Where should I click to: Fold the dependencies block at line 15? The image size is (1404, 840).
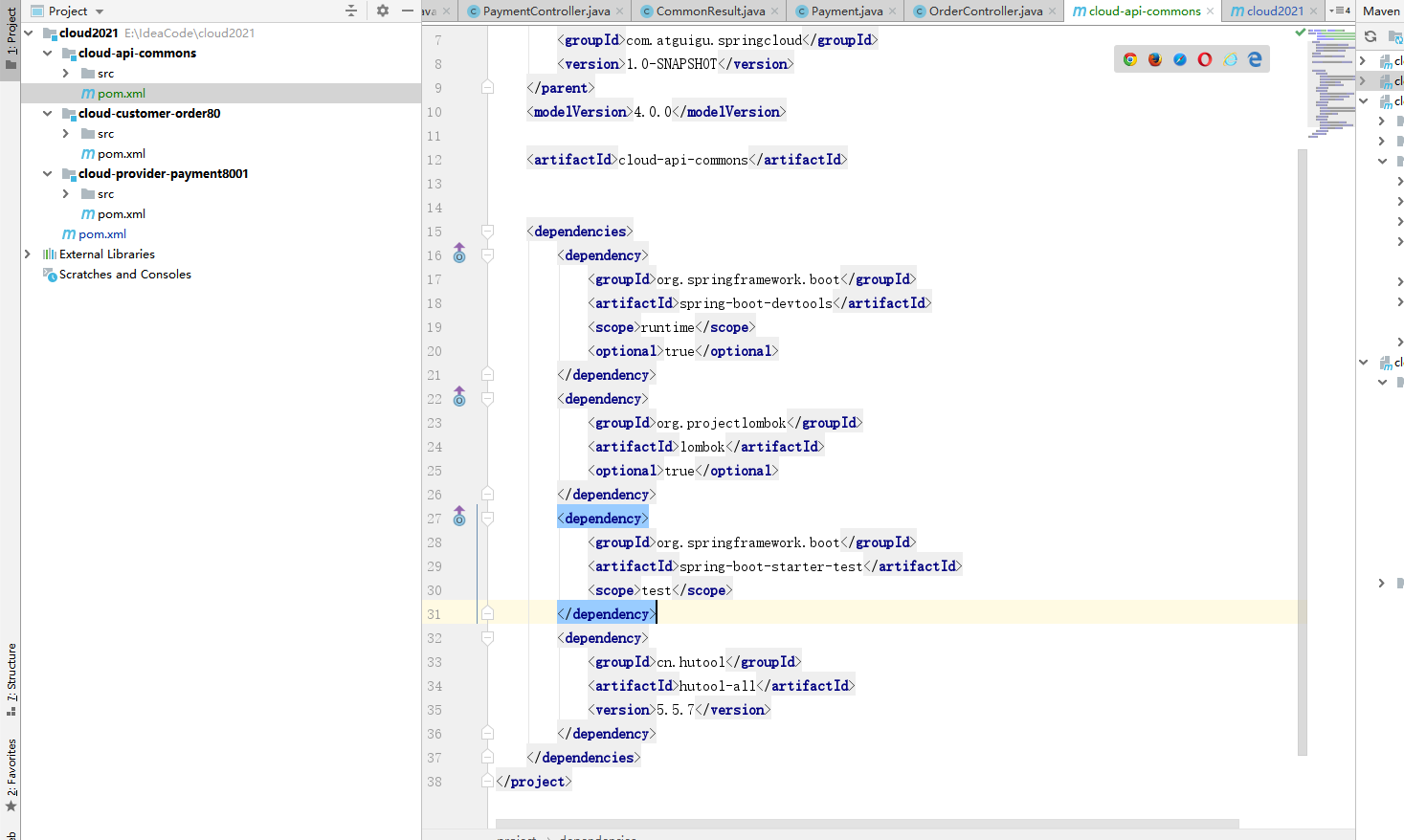(487, 231)
